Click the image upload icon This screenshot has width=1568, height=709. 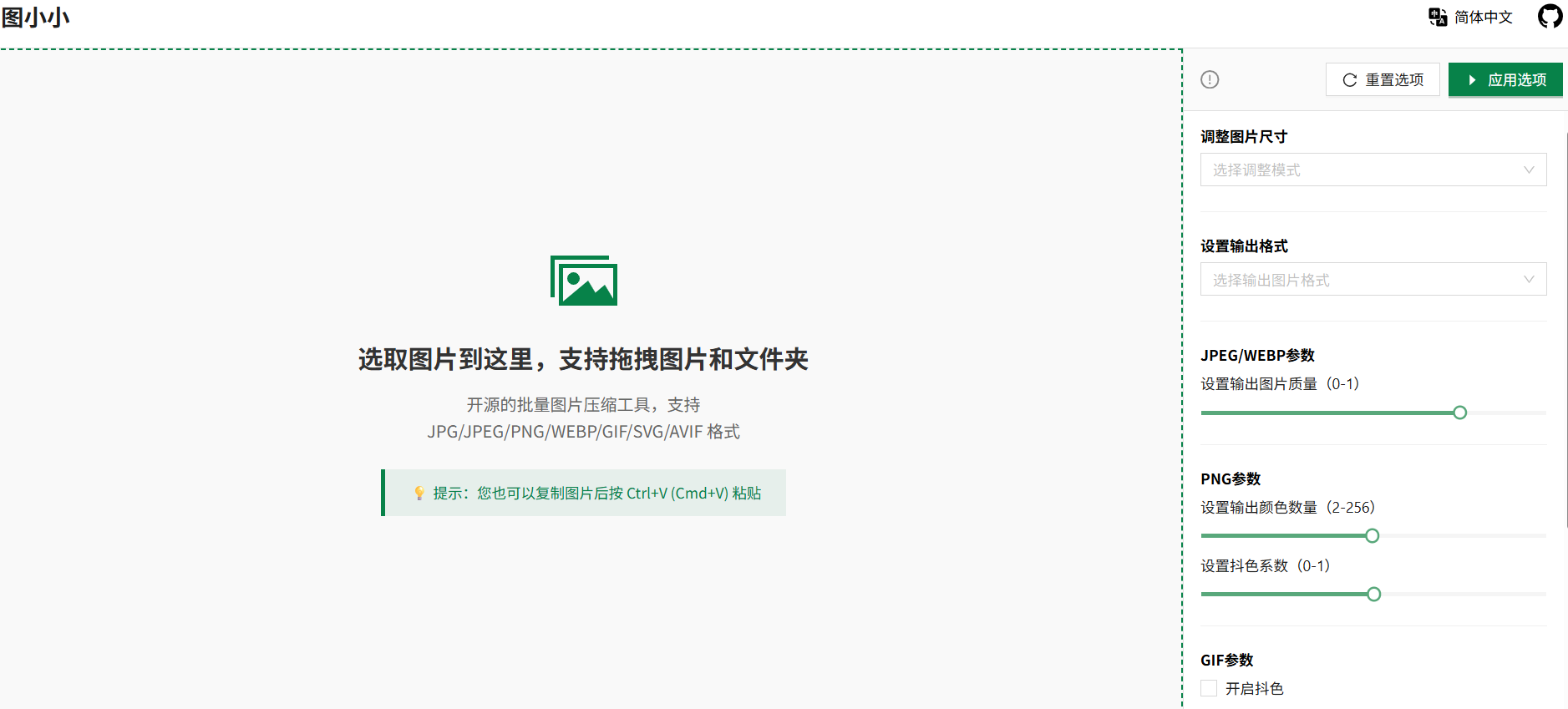[584, 281]
